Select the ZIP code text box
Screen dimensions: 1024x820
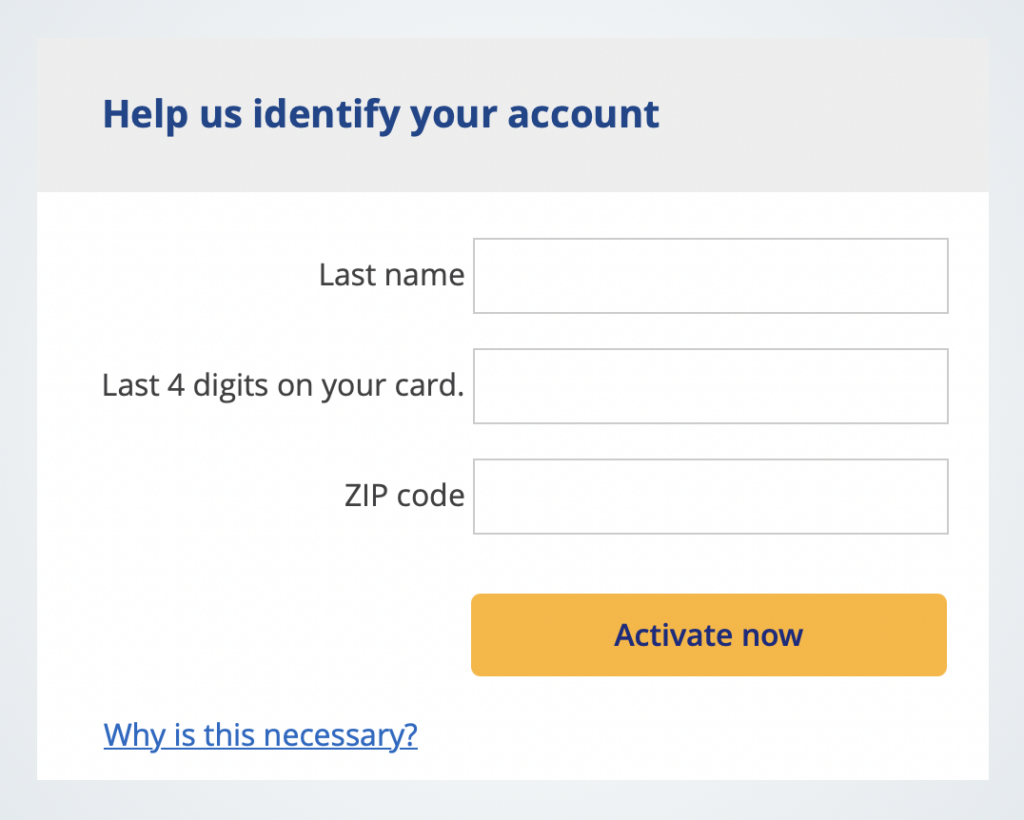pos(710,496)
